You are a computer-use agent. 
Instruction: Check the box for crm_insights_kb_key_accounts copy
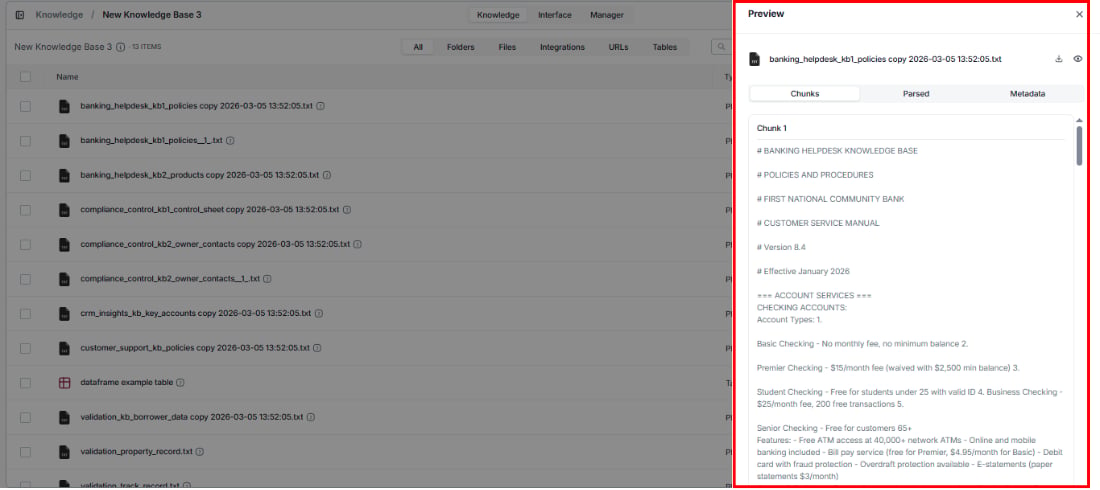tap(25, 314)
